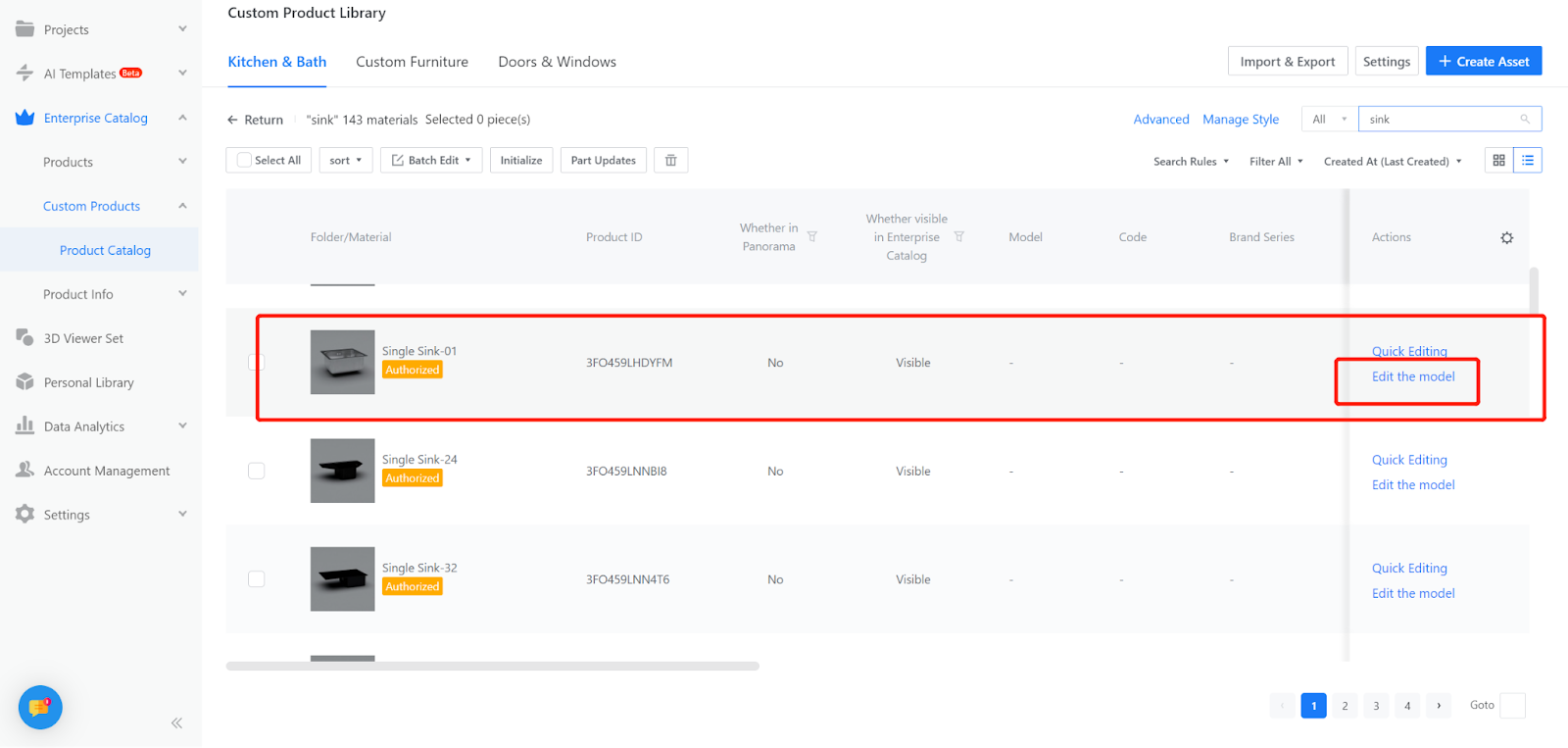Click filter icon beside Whether in Panorama
1568x748 pixels.
click(x=812, y=237)
